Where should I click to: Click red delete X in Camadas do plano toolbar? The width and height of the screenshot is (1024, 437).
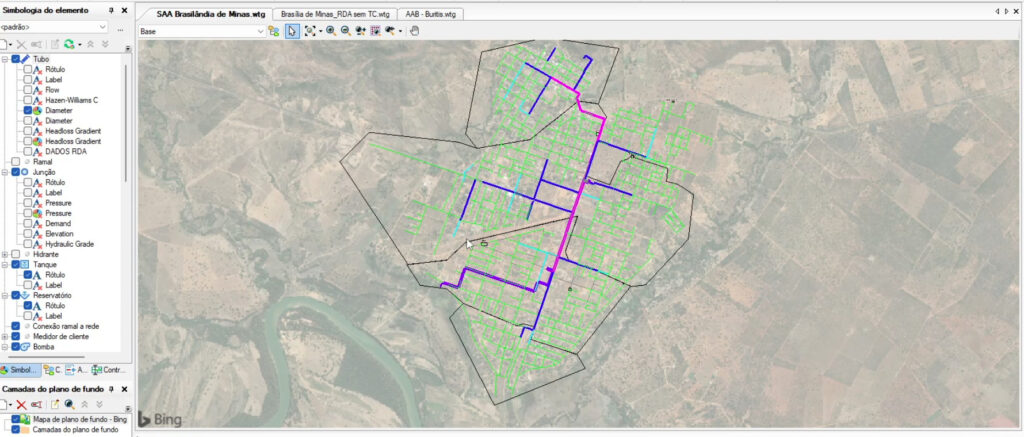pyautogui.click(x=22, y=405)
